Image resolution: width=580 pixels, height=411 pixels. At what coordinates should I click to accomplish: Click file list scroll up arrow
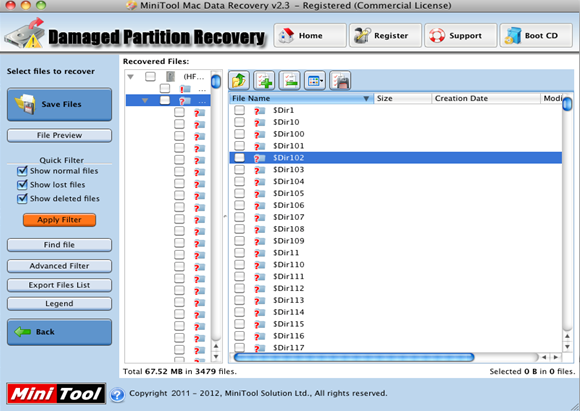pos(567,336)
